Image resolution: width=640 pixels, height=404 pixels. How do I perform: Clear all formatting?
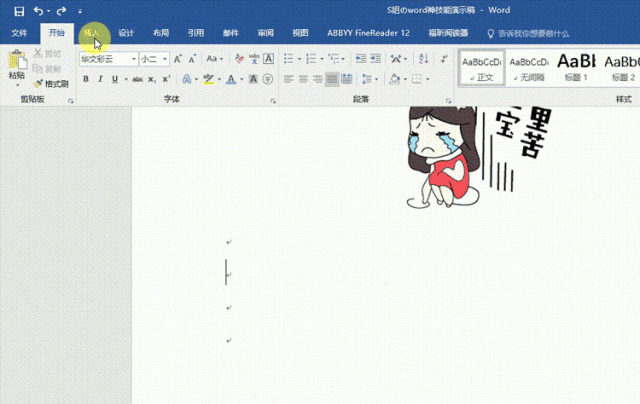[x=239, y=59]
